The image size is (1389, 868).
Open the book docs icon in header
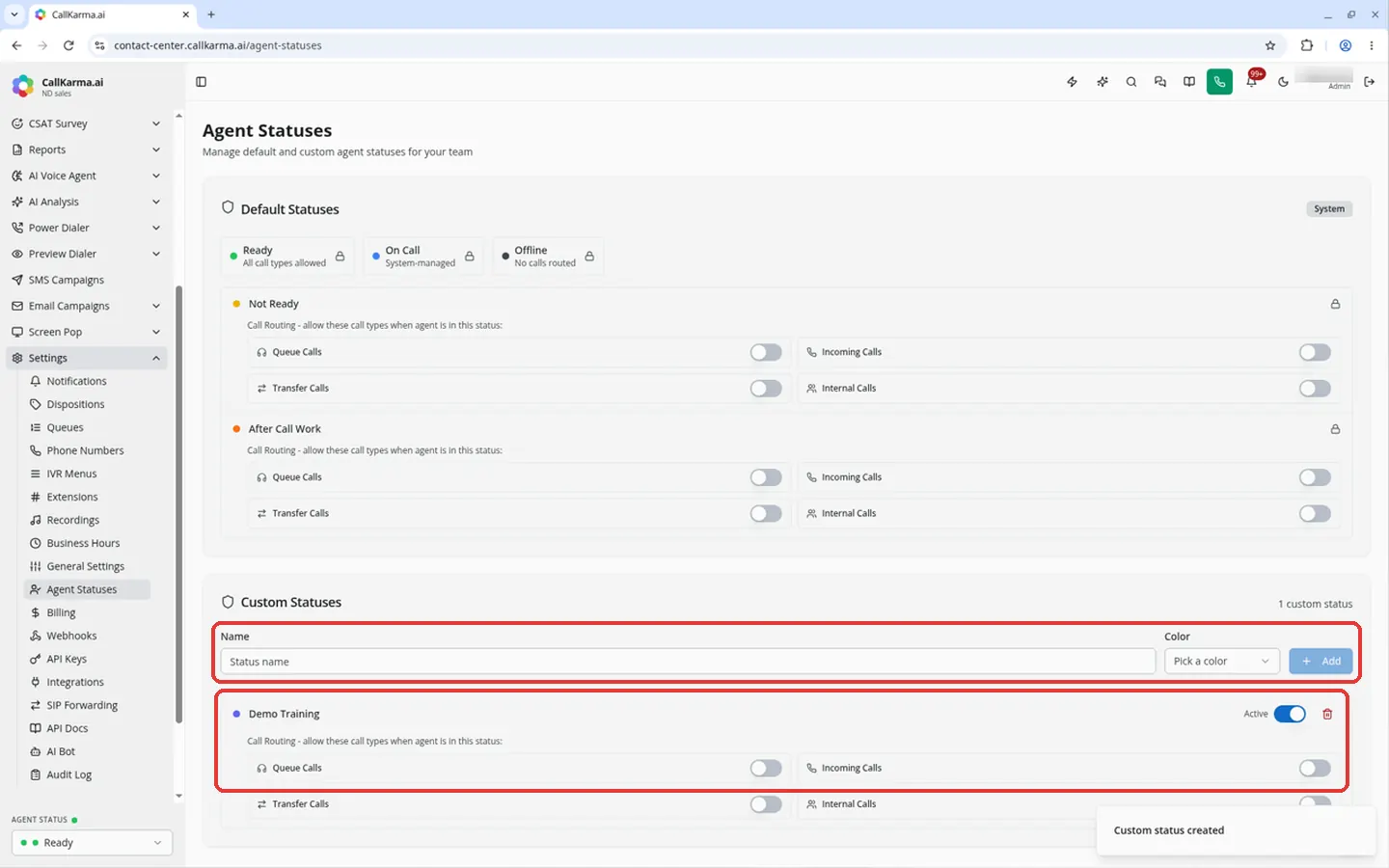[1189, 82]
